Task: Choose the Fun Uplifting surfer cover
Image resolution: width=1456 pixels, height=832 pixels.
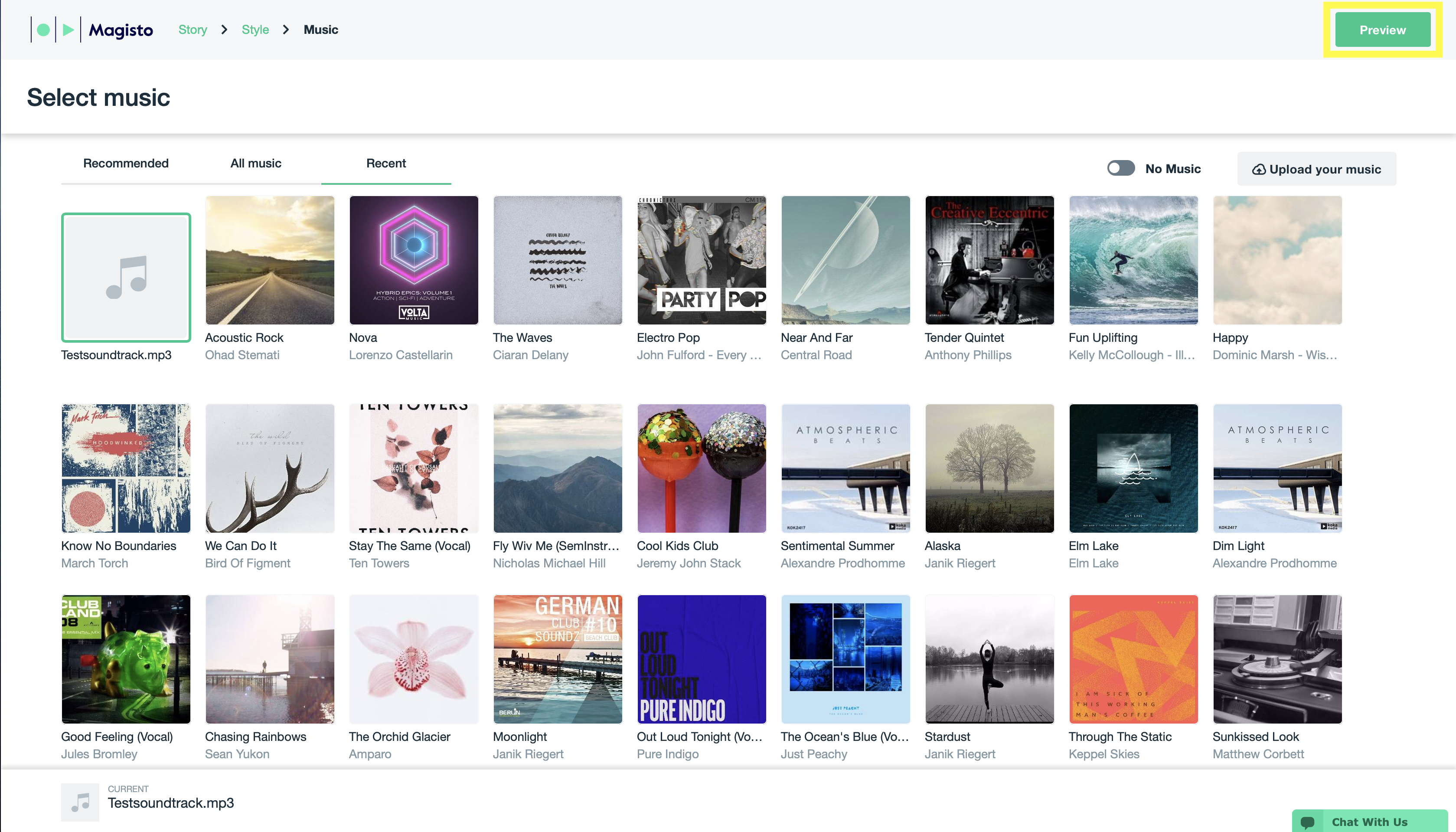Action: pos(1133,260)
